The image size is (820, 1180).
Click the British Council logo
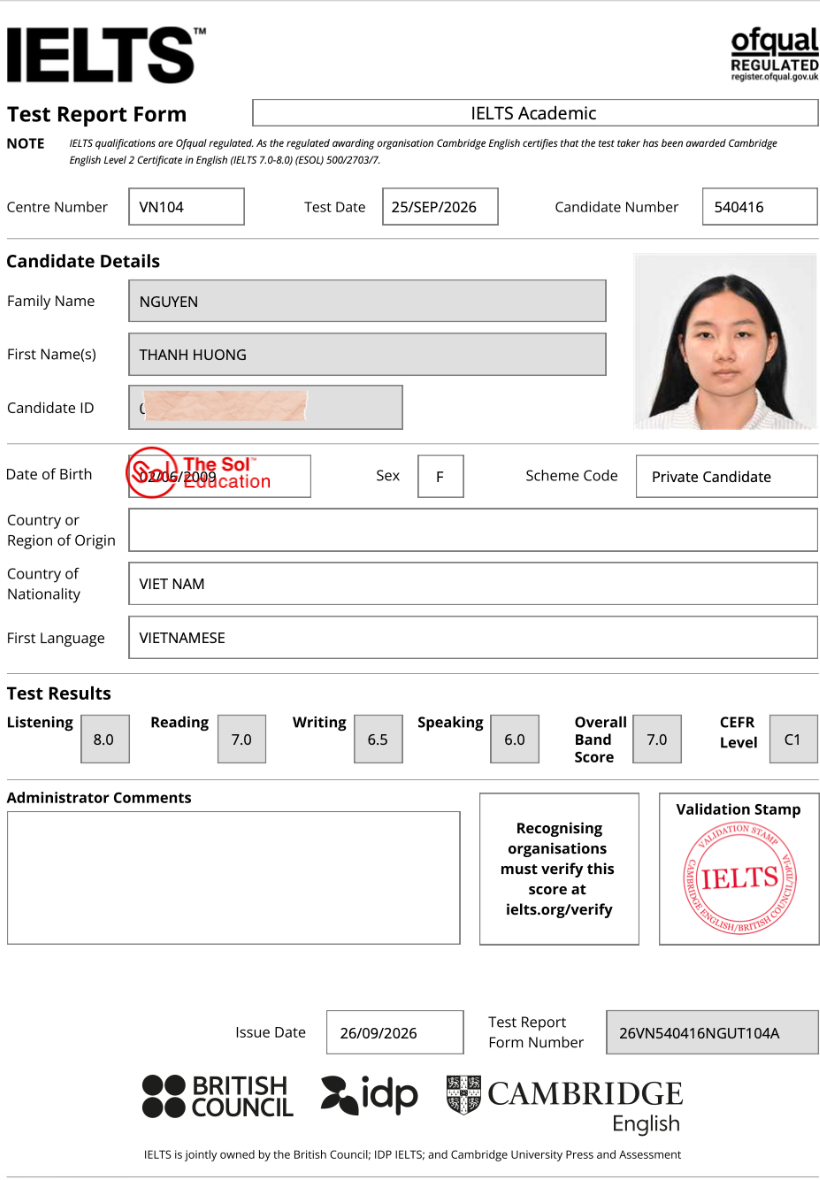[217, 1096]
